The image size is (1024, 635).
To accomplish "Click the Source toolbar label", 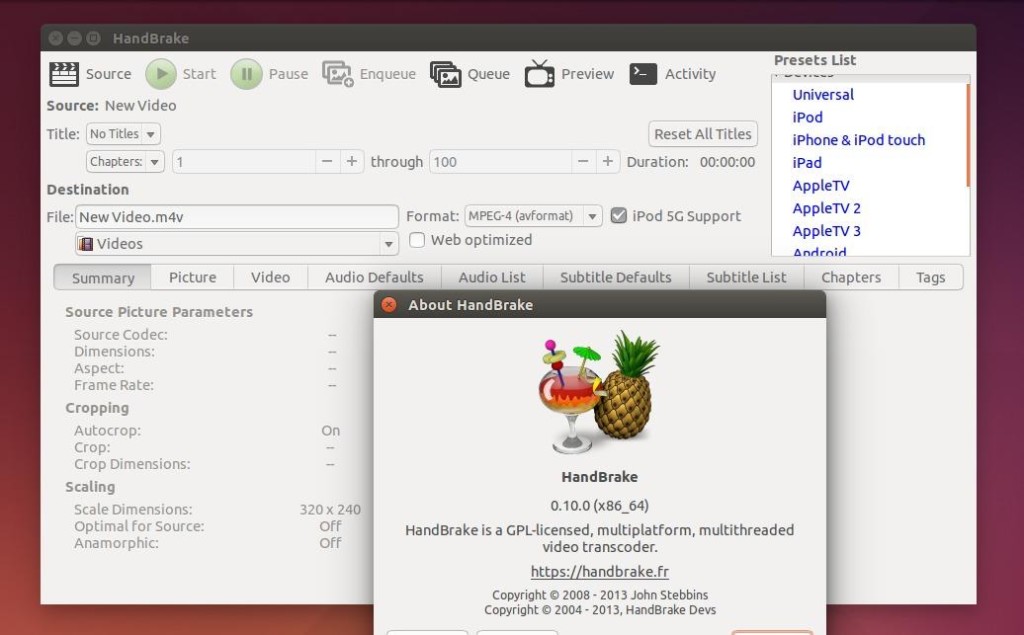I will [108, 74].
